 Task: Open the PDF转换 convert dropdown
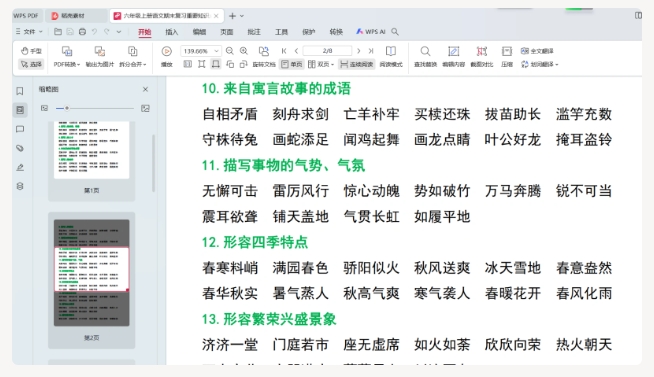pyautogui.click(x=67, y=57)
